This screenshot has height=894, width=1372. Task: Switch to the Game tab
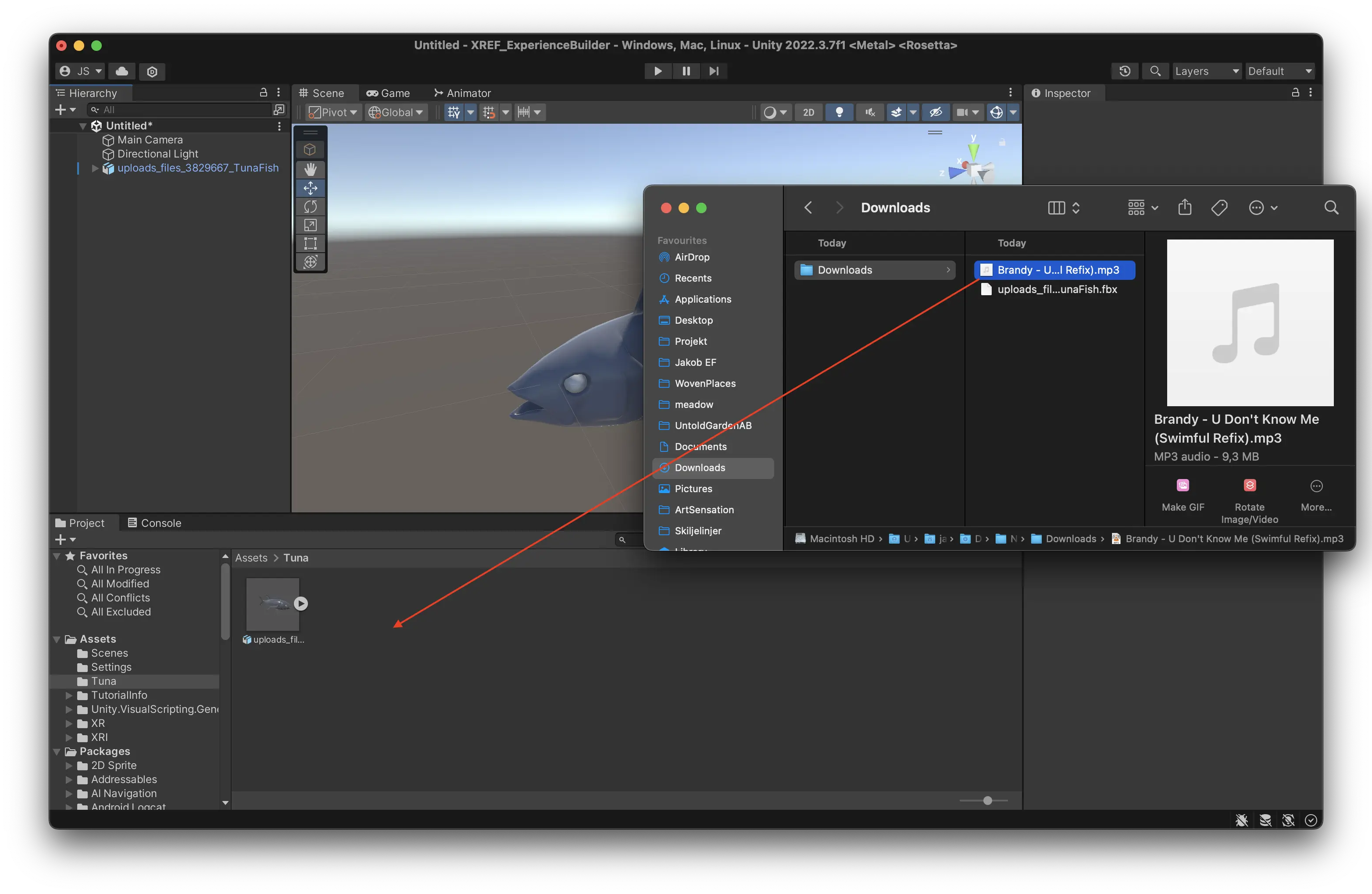coord(388,93)
